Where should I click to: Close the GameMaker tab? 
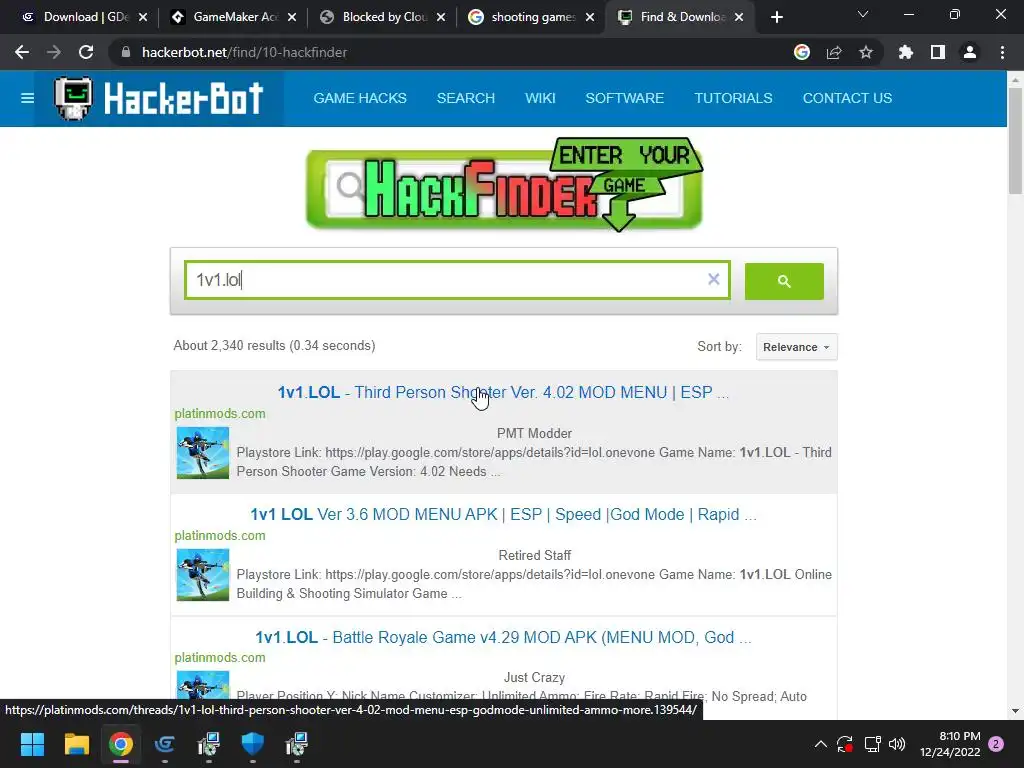tap(292, 17)
